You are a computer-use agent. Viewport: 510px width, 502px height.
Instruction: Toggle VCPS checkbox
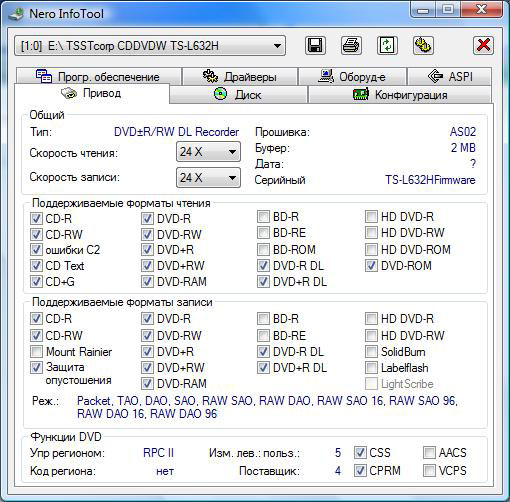pyautogui.click(x=429, y=470)
